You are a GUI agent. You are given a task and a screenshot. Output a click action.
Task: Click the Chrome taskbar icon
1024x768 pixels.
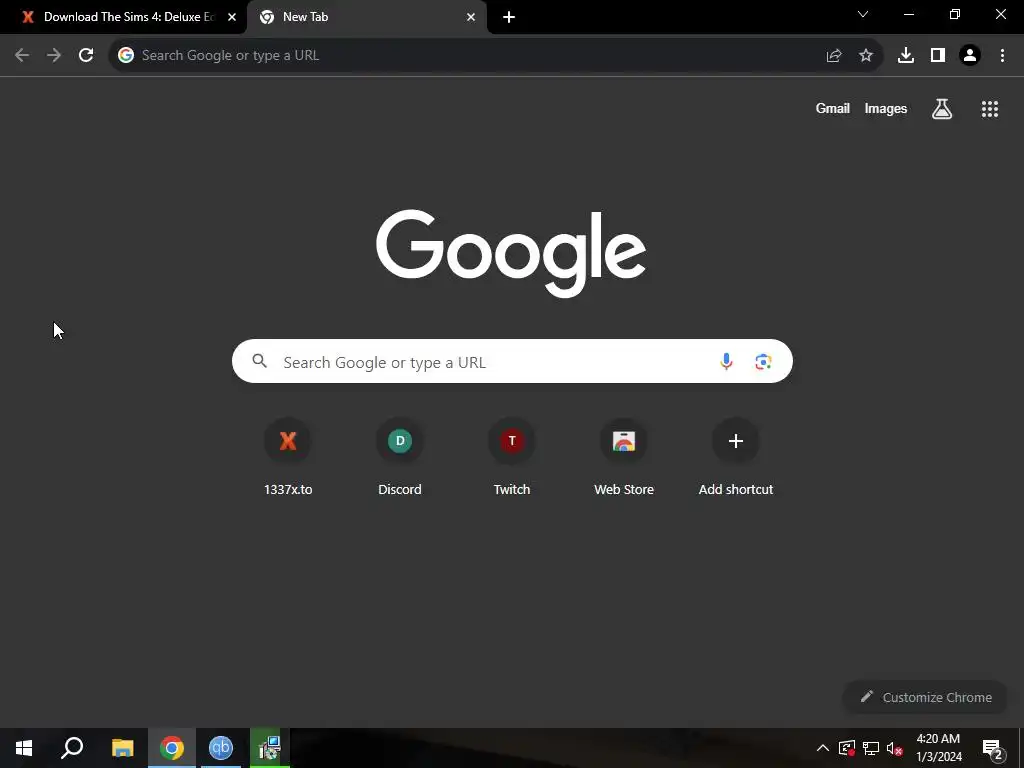(172, 748)
